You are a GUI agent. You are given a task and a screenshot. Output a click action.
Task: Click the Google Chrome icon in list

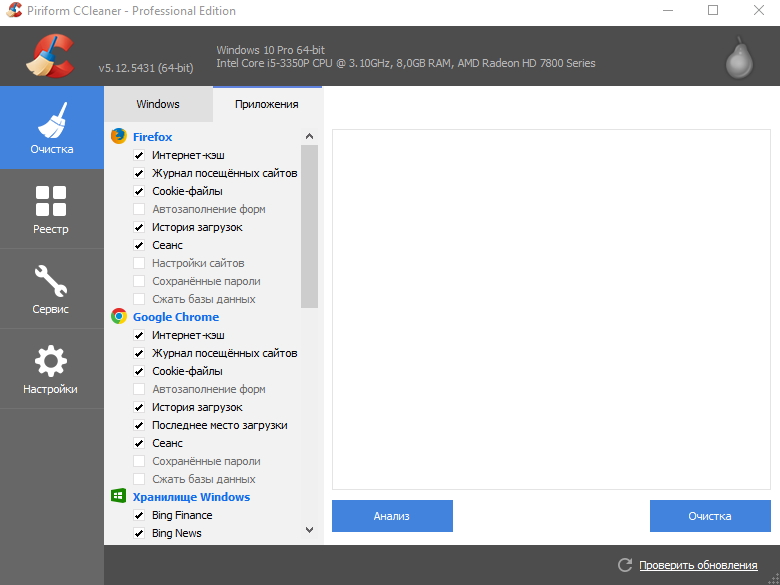coord(119,316)
